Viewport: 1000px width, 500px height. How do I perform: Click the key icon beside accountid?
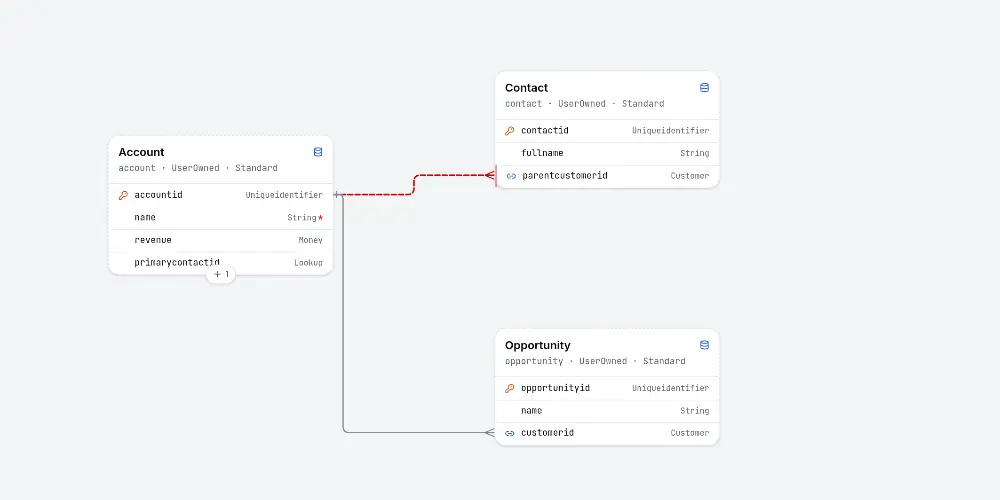123,195
